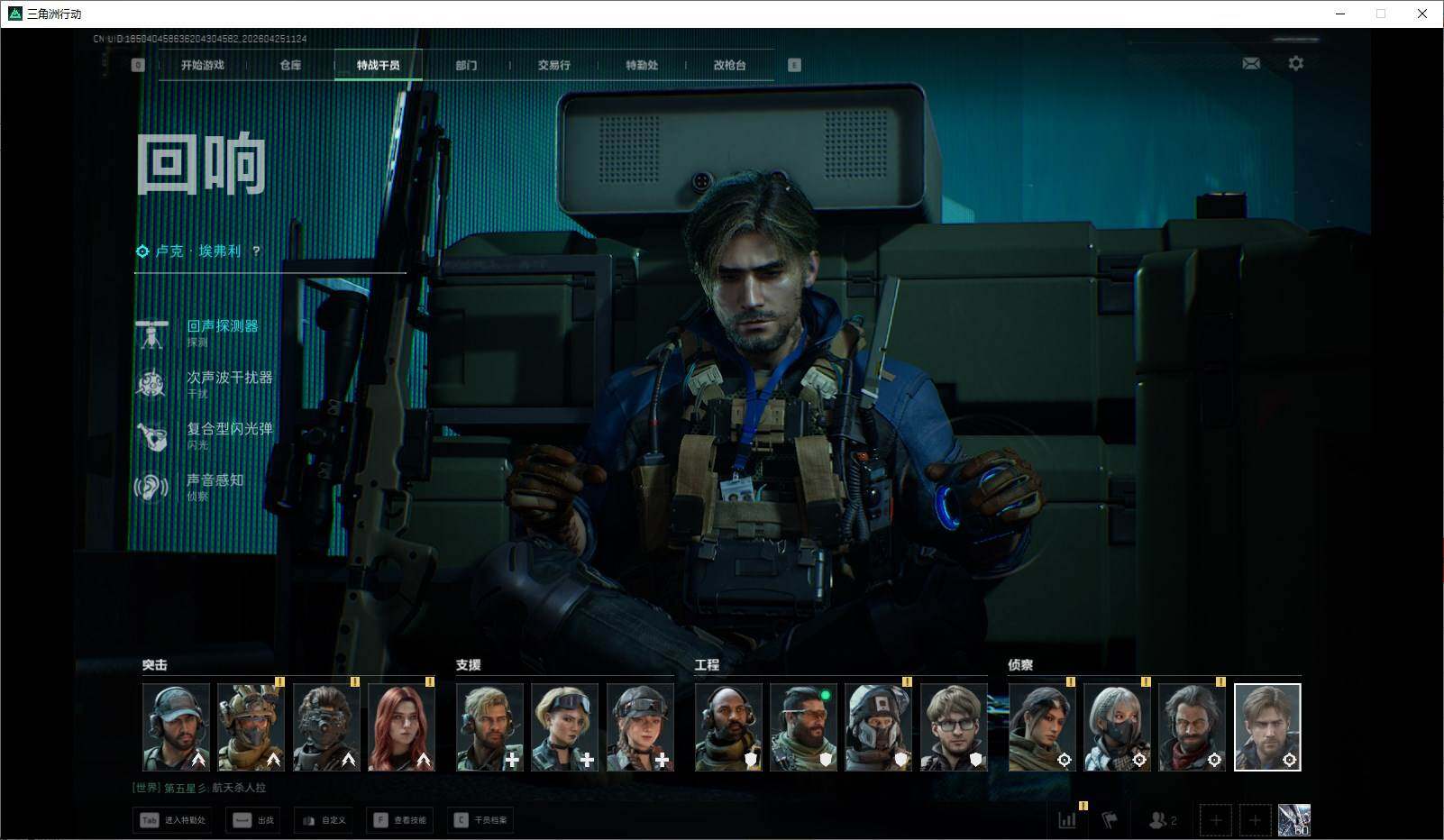Viewport: 1444px width, 840px height.
Task: Select the 复合型闪光弹 skill icon
Action: (x=151, y=436)
